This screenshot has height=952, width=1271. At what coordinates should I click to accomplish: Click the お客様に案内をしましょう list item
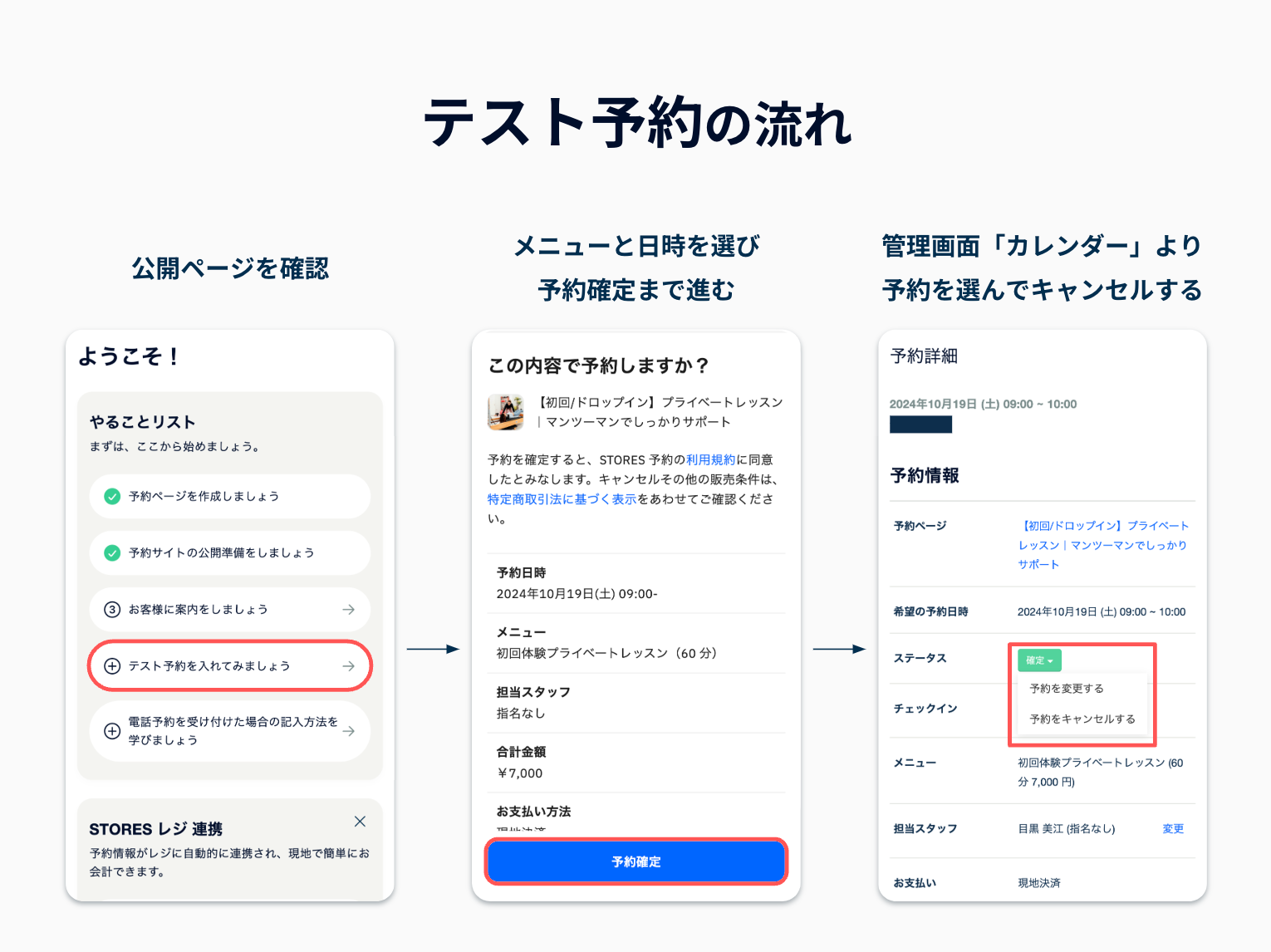230,610
